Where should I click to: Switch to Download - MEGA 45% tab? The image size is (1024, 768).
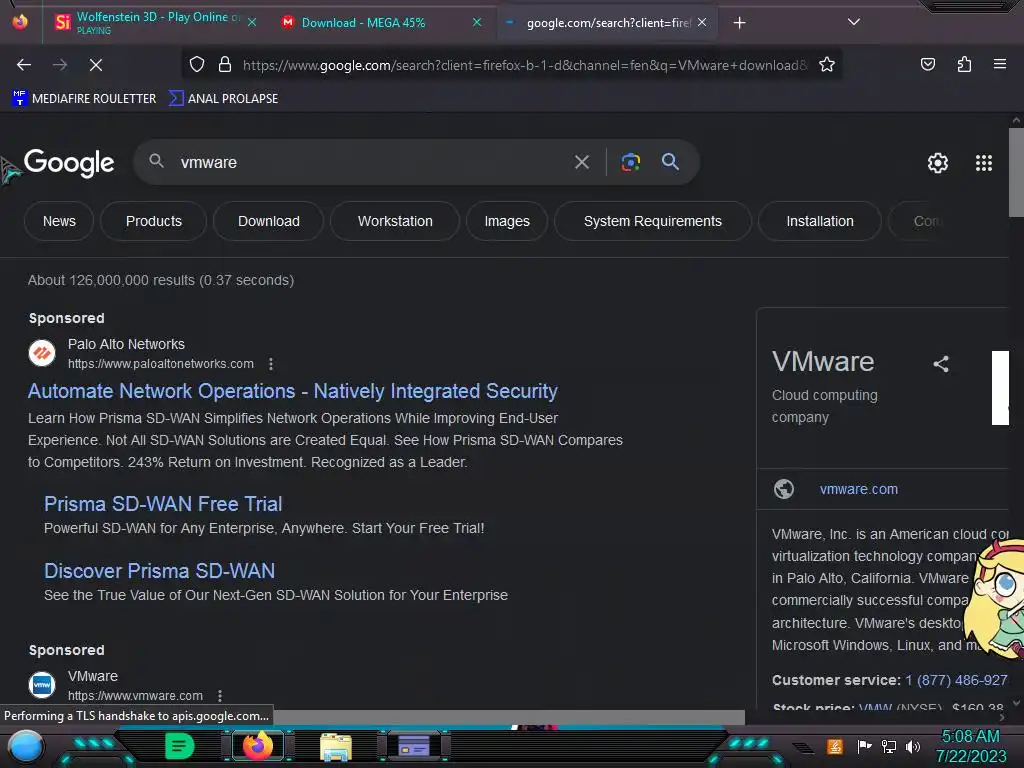(x=382, y=23)
